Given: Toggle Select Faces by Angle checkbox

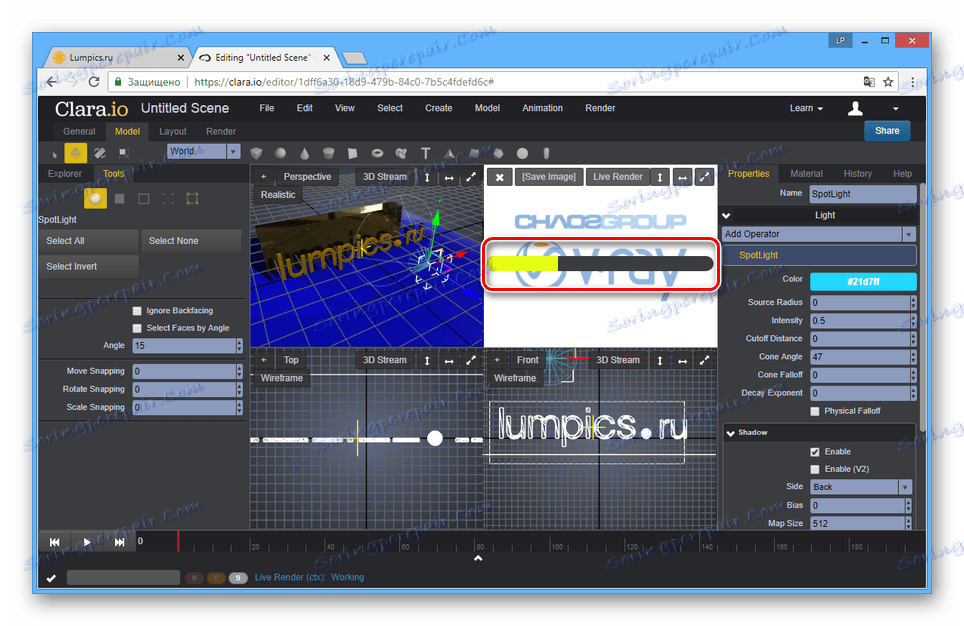Looking at the screenshot, I should point(137,328).
